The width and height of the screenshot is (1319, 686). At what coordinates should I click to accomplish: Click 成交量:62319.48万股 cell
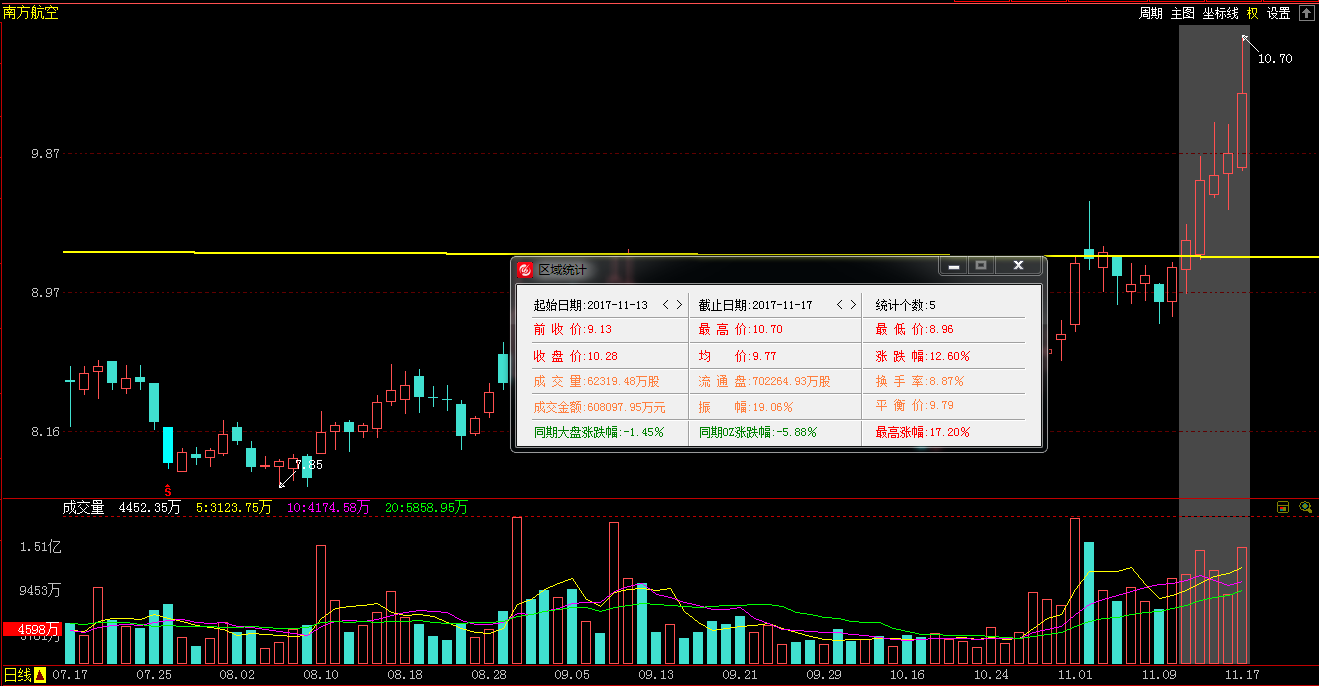(596, 381)
